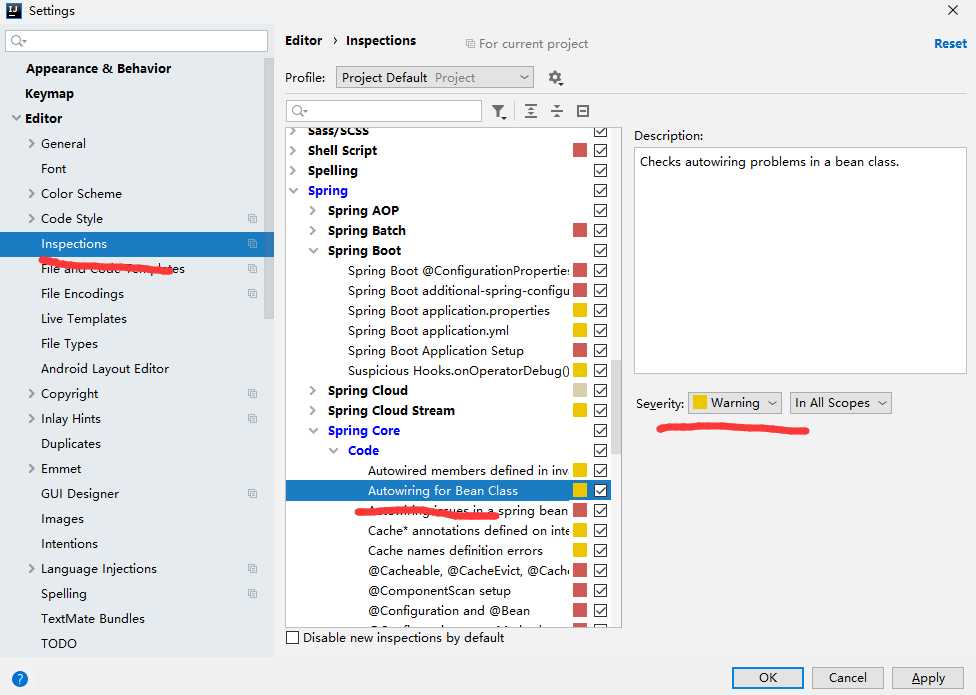This screenshot has height=695, width=976.
Task: Open the In All Scopes dropdown
Action: (x=840, y=403)
